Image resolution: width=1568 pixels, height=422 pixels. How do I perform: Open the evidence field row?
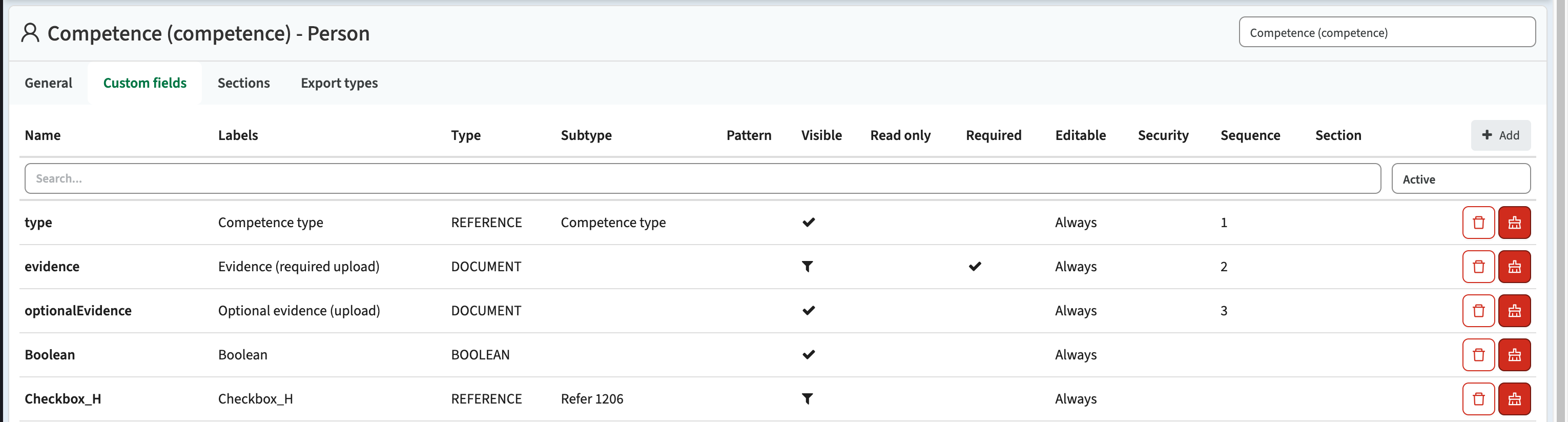coord(778,267)
